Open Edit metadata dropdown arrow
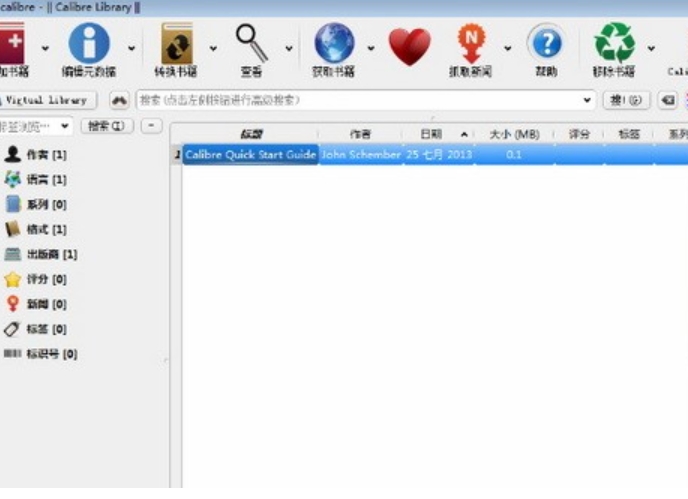The width and height of the screenshot is (688, 499). (131, 48)
